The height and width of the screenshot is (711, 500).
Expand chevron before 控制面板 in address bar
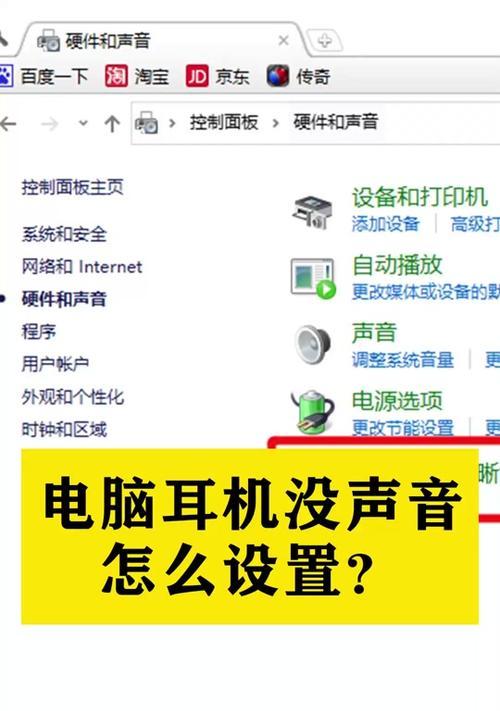coord(172,123)
